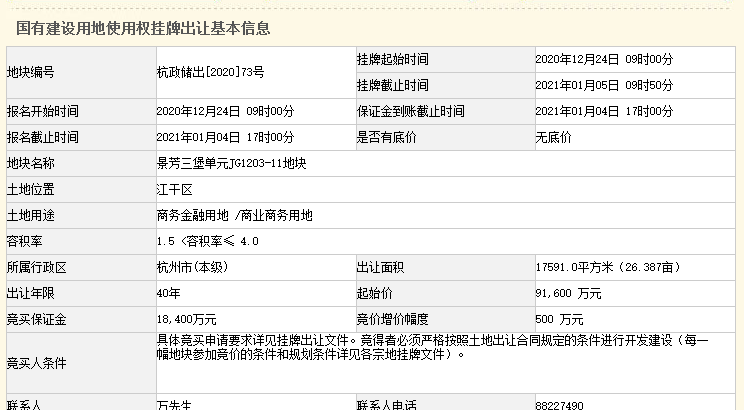This screenshot has width=744, height=410.
Task: Click the 报名开始时间 label
Action: click(43, 111)
